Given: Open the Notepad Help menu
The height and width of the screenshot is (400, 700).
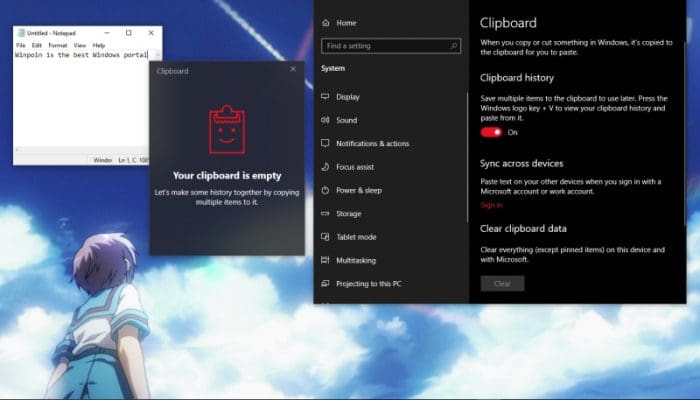Looking at the screenshot, I should tap(99, 45).
